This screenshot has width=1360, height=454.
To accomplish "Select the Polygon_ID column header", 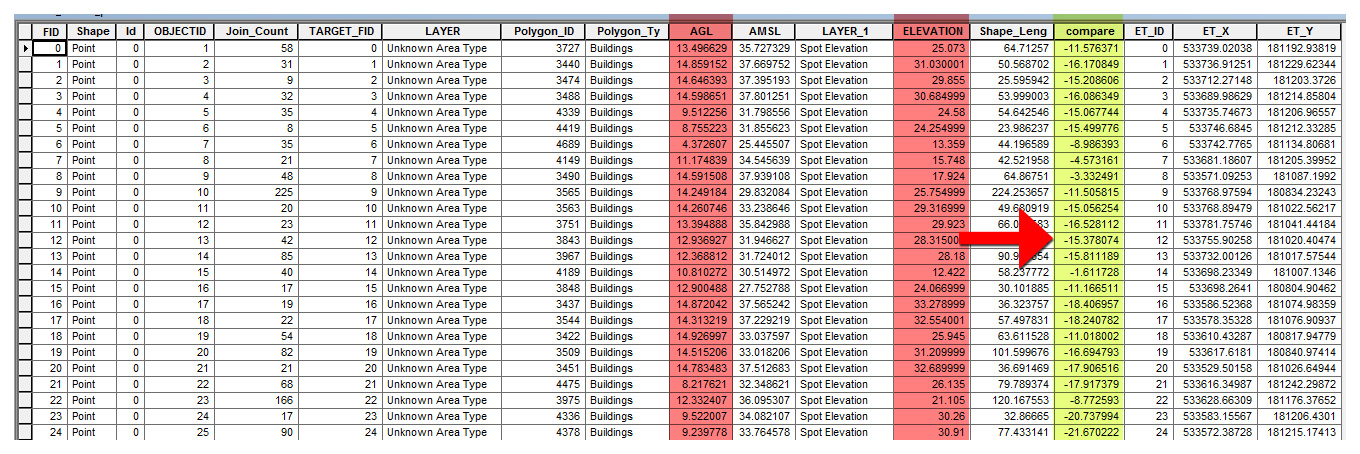I will point(544,31).
